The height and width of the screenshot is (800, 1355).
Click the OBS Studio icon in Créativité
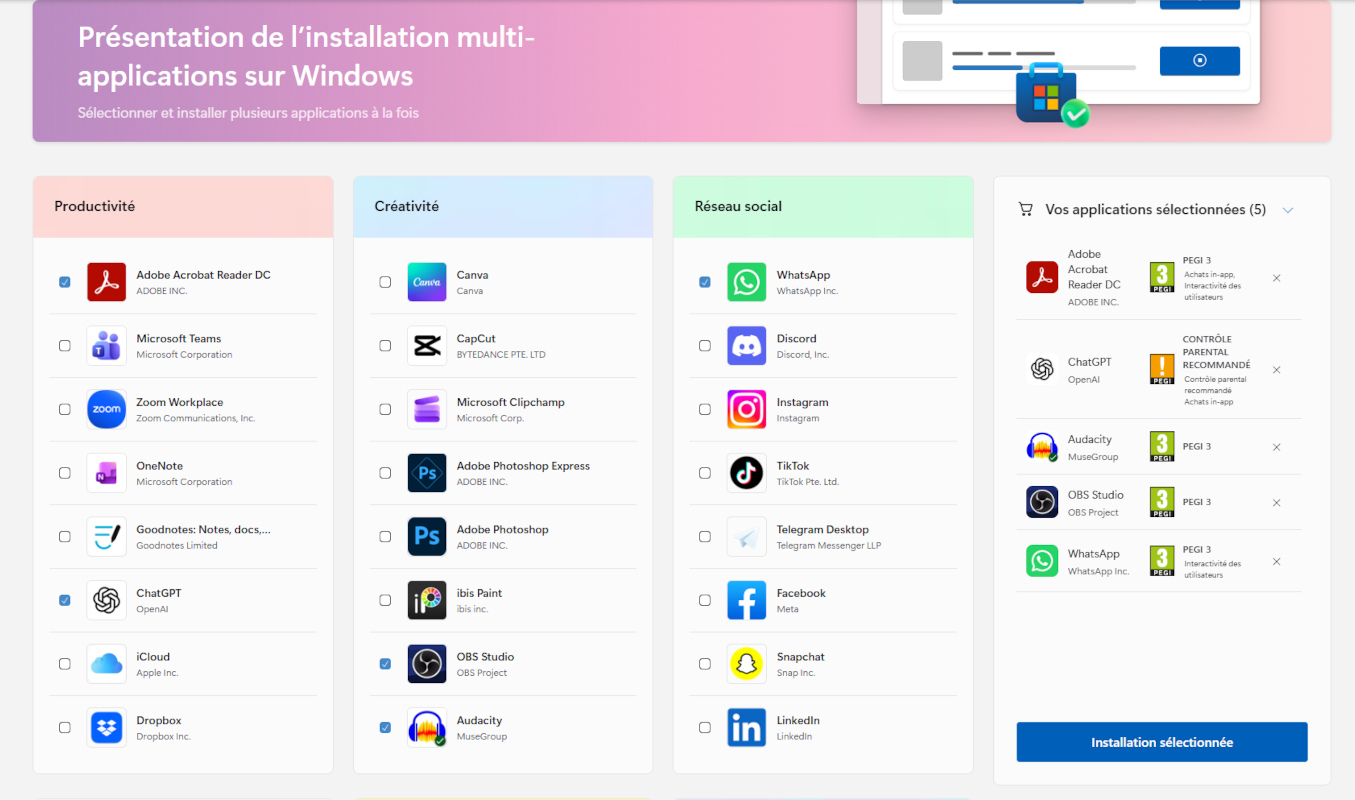click(x=426, y=663)
